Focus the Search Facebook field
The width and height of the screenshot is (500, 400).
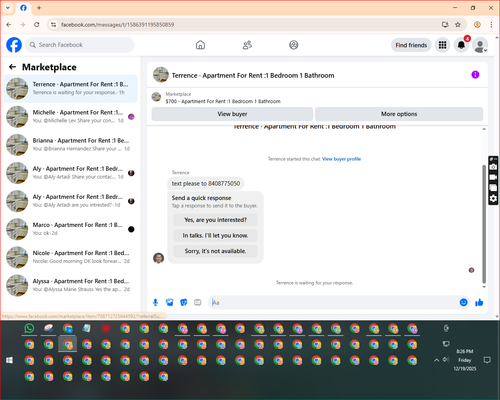coord(80,45)
